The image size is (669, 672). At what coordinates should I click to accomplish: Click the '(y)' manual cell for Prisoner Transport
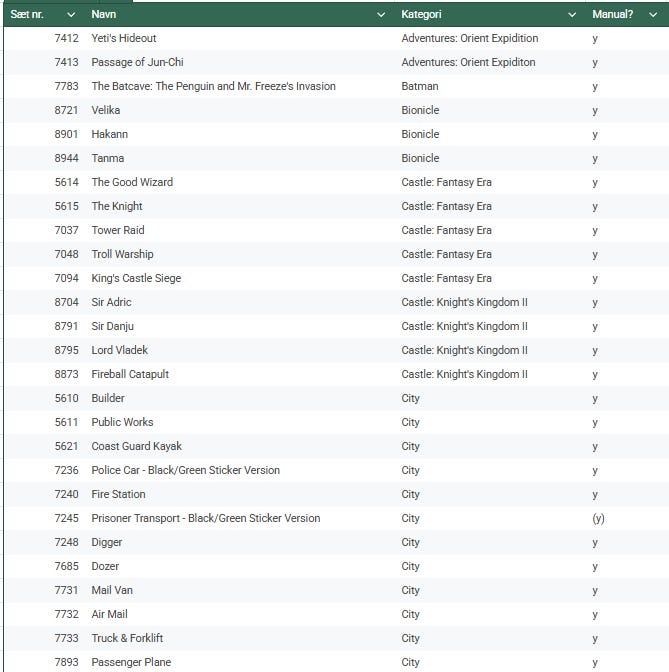point(628,518)
